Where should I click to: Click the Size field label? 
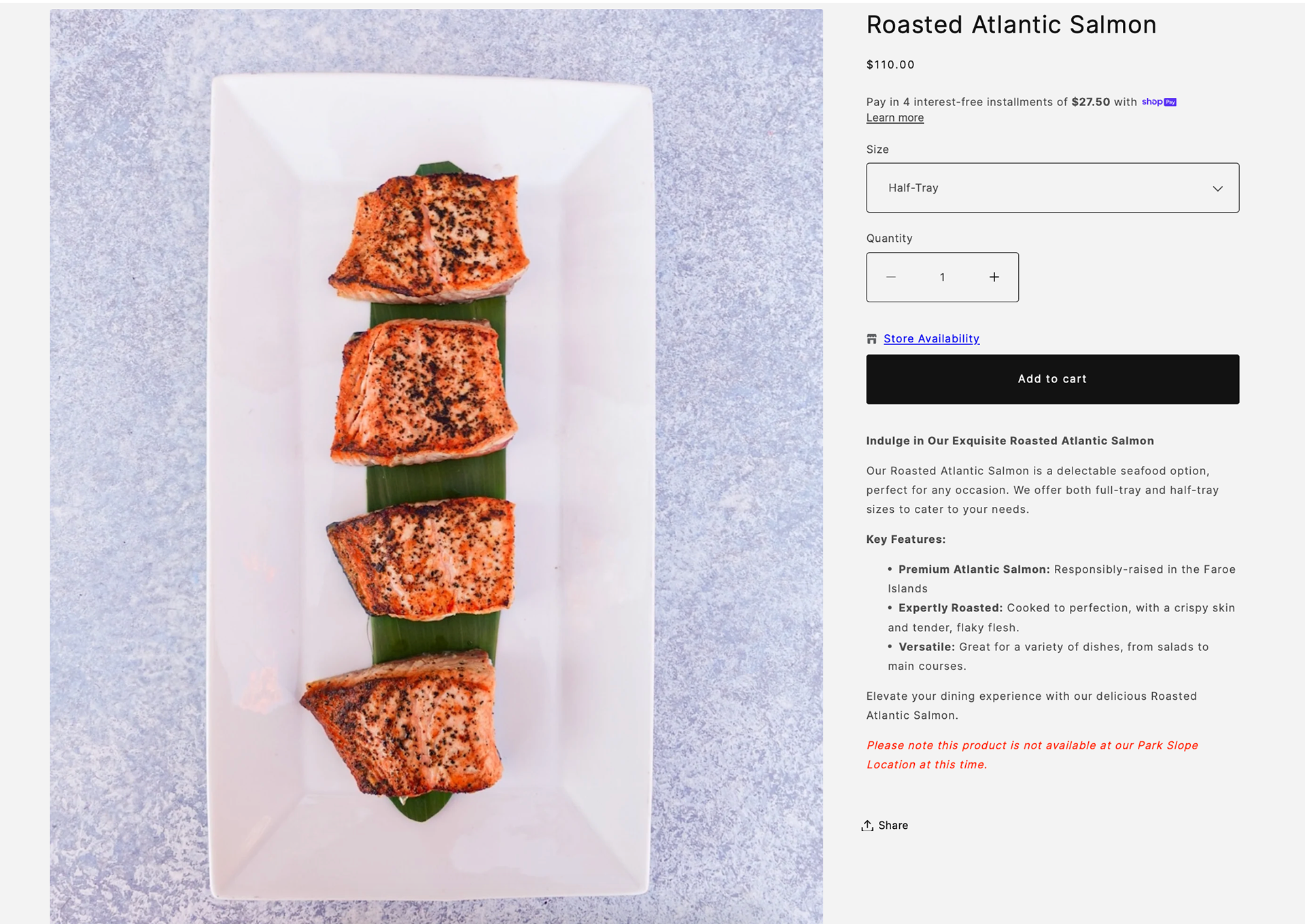[x=877, y=149]
